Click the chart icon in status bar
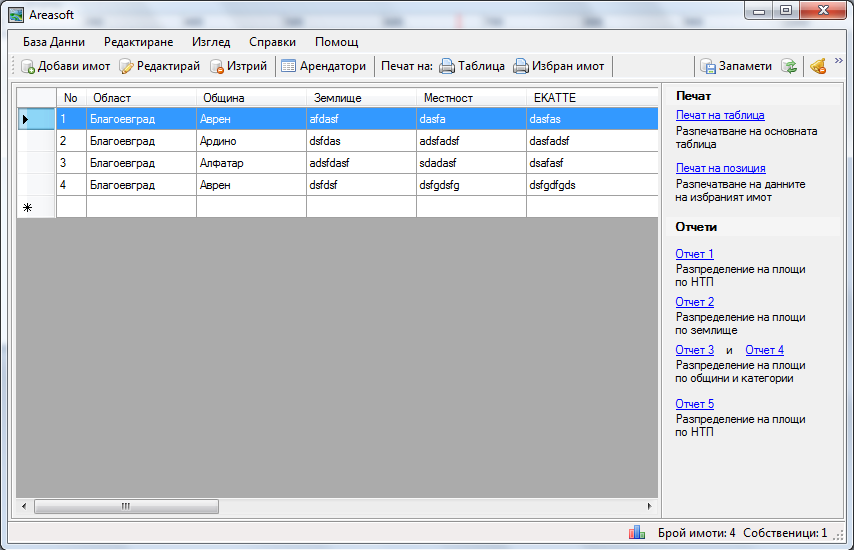Image resolution: width=854 pixels, height=550 pixels. (x=636, y=533)
